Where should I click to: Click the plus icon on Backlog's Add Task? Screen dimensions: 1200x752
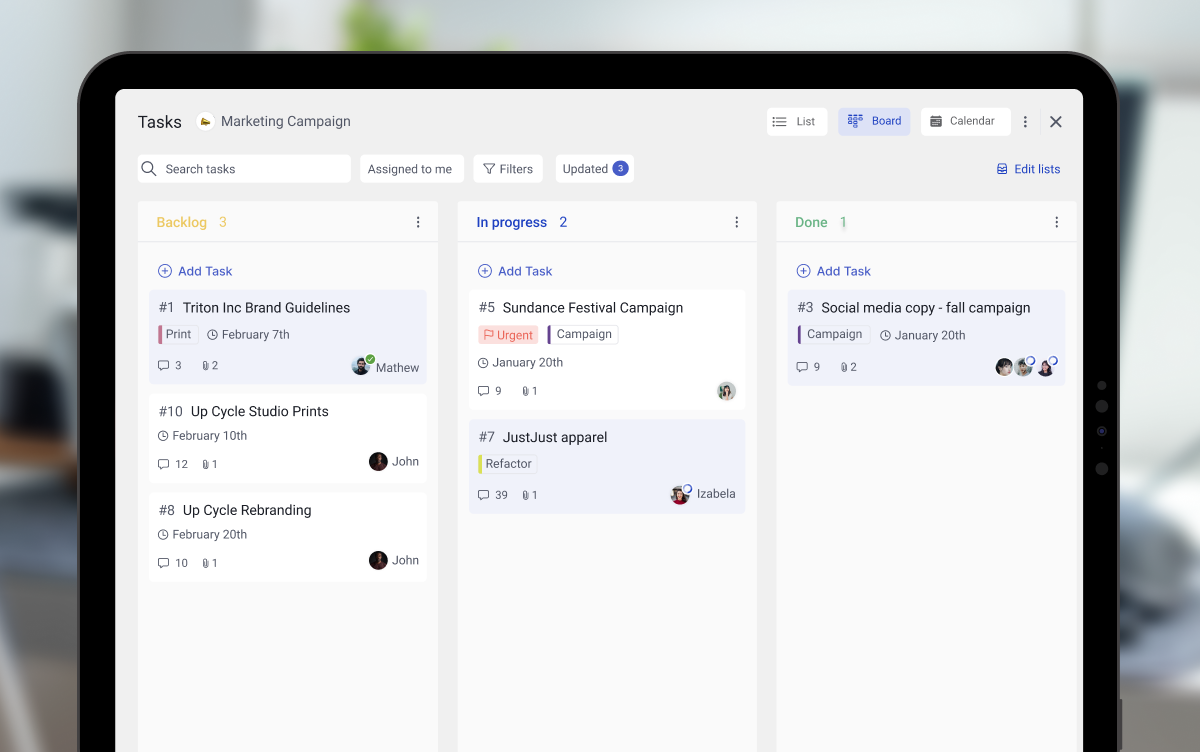pyautogui.click(x=163, y=271)
